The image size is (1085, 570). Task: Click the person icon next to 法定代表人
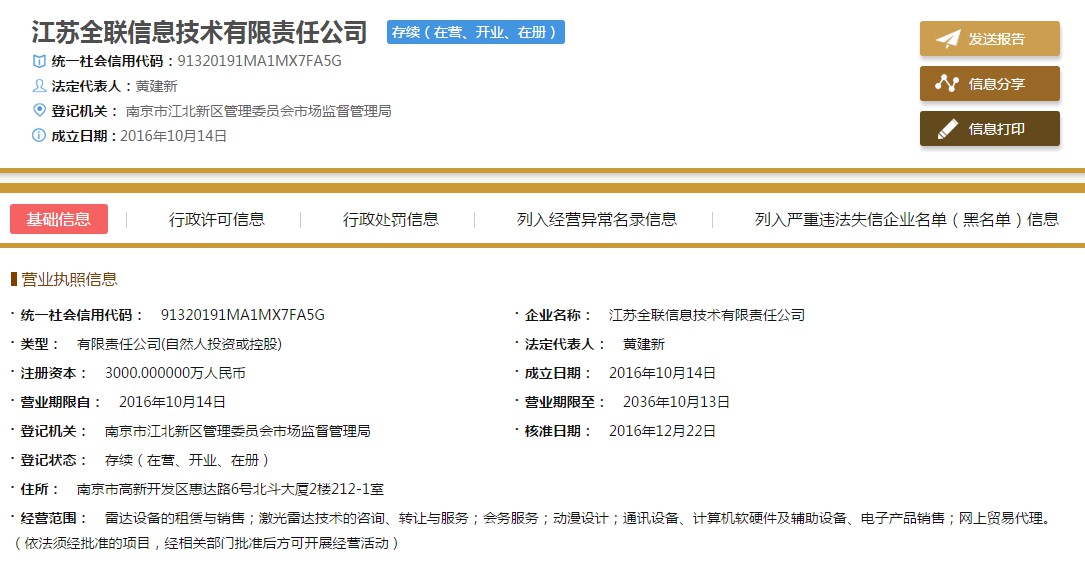pyautogui.click(x=39, y=86)
